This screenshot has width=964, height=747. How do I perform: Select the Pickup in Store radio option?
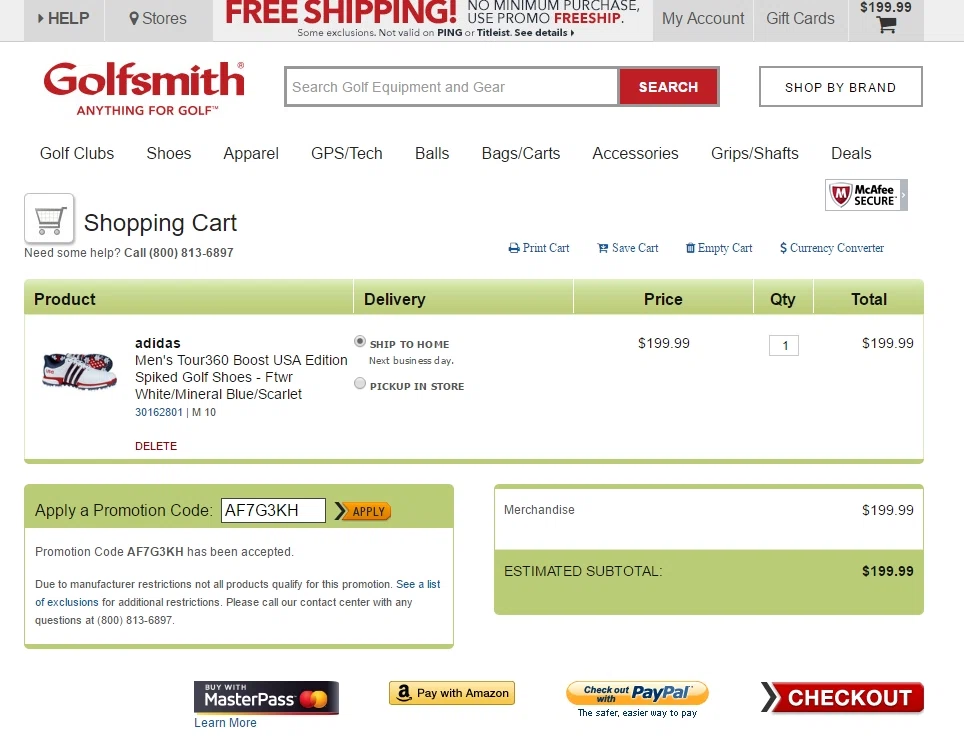(x=360, y=384)
